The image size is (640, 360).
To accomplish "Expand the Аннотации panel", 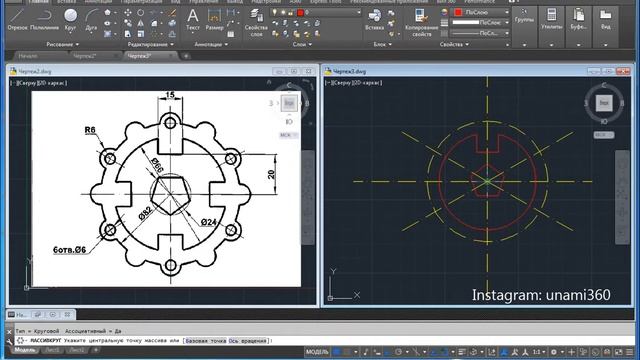I will click(x=211, y=44).
